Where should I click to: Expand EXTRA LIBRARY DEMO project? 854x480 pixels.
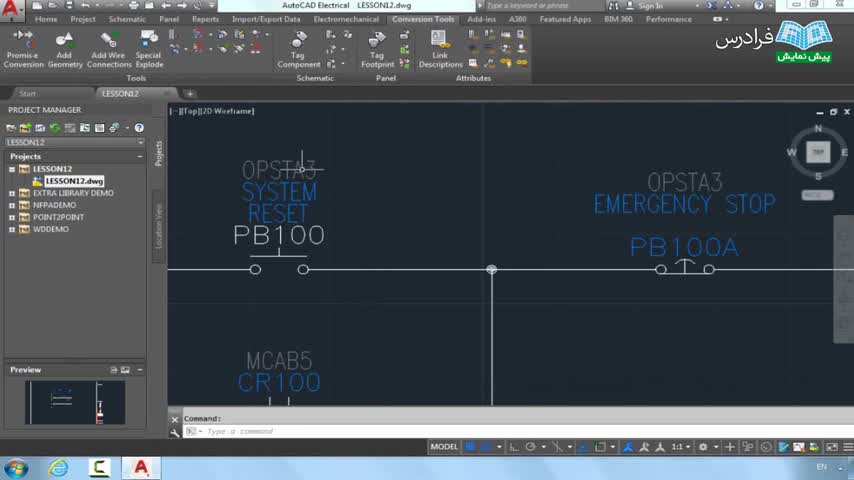(x=12, y=193)
